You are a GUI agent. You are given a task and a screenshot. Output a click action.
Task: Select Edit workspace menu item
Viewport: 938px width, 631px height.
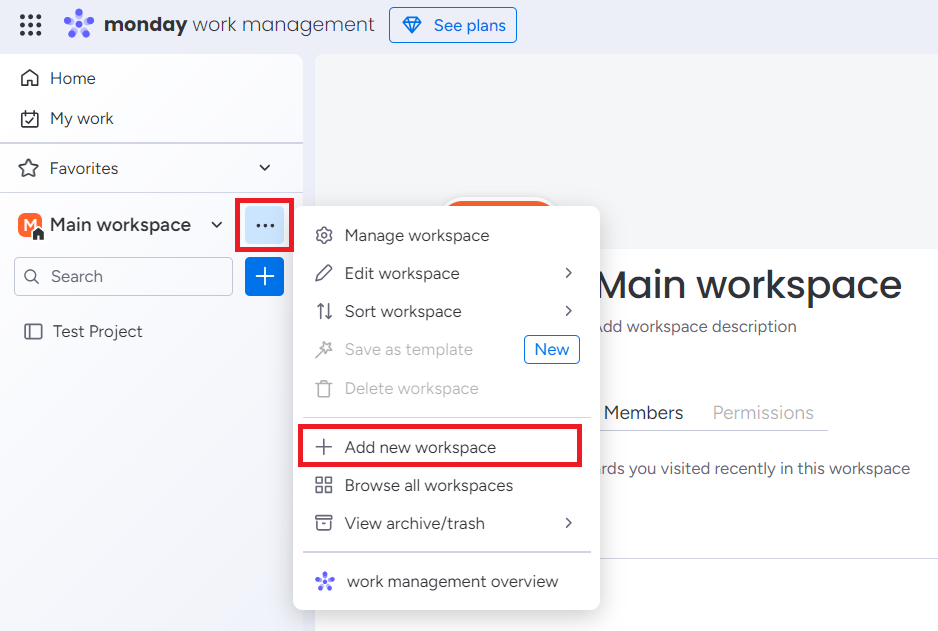click(446, 273)
